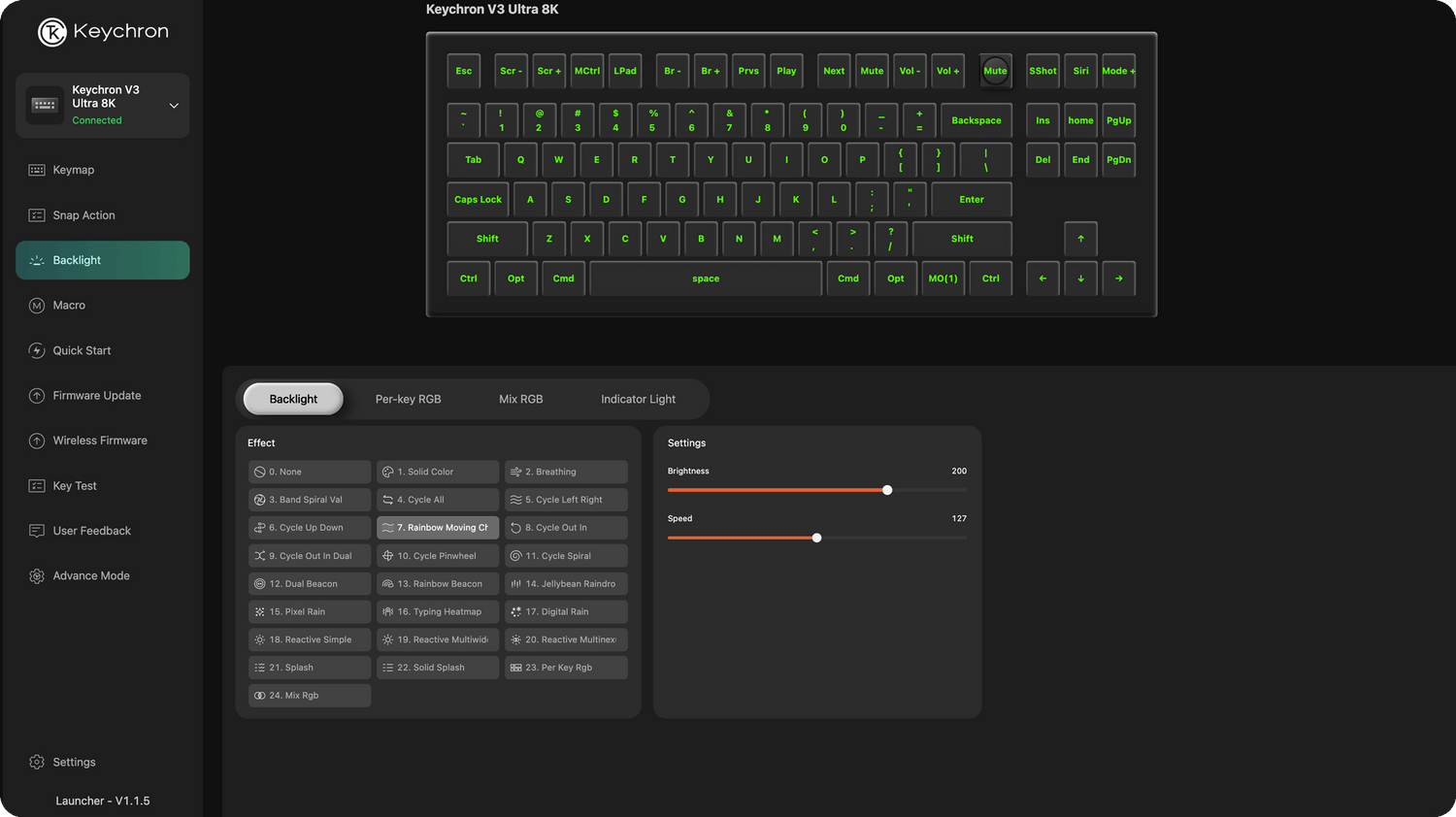Expand the Keychron V3 Ultra 8K device dropdown
Image resolution: width=1456 pixels, height=817 pixels.
(x=174, y=106)
